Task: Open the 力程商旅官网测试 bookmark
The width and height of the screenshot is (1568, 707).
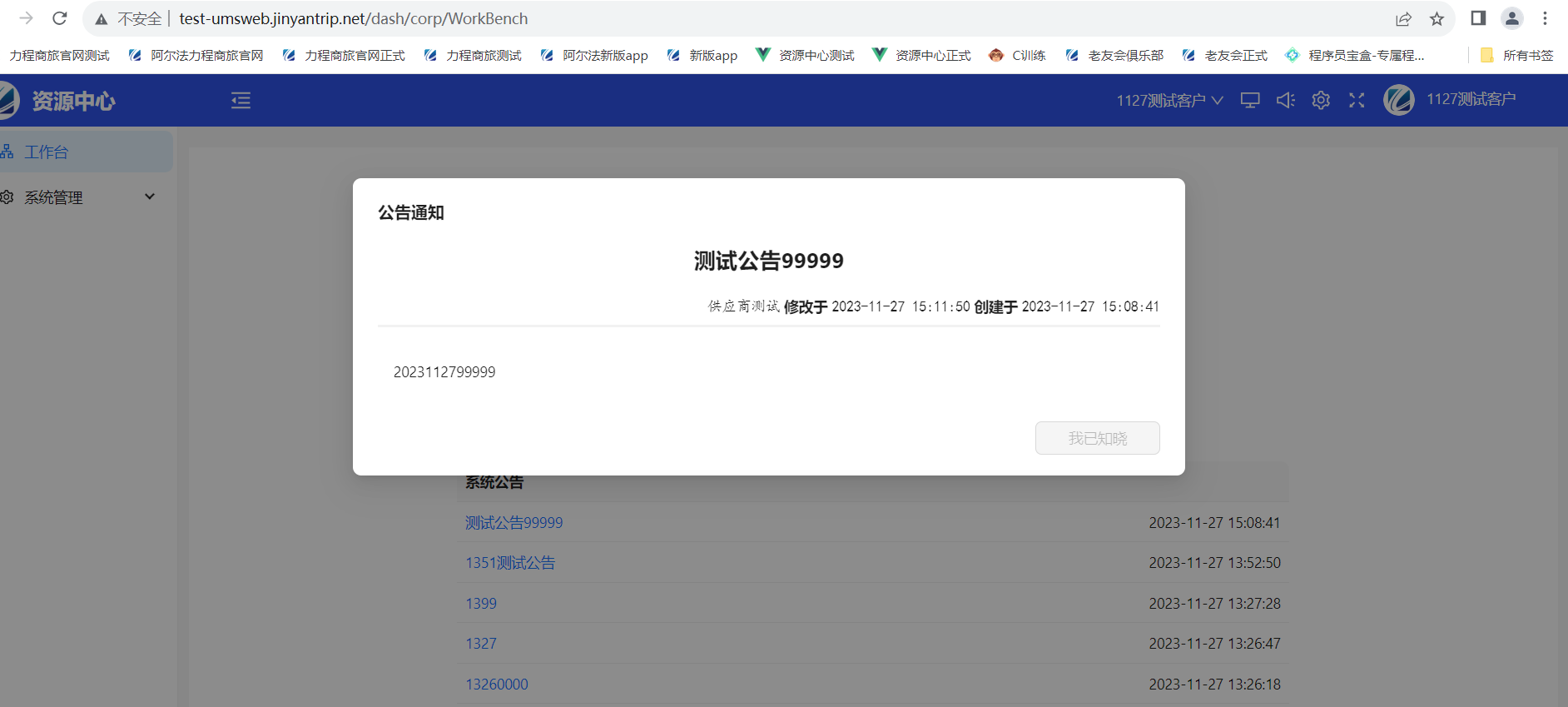Action: 60,56
